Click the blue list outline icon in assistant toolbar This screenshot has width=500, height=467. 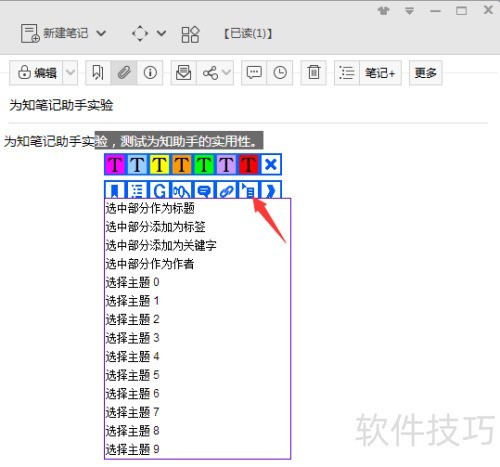137,190
